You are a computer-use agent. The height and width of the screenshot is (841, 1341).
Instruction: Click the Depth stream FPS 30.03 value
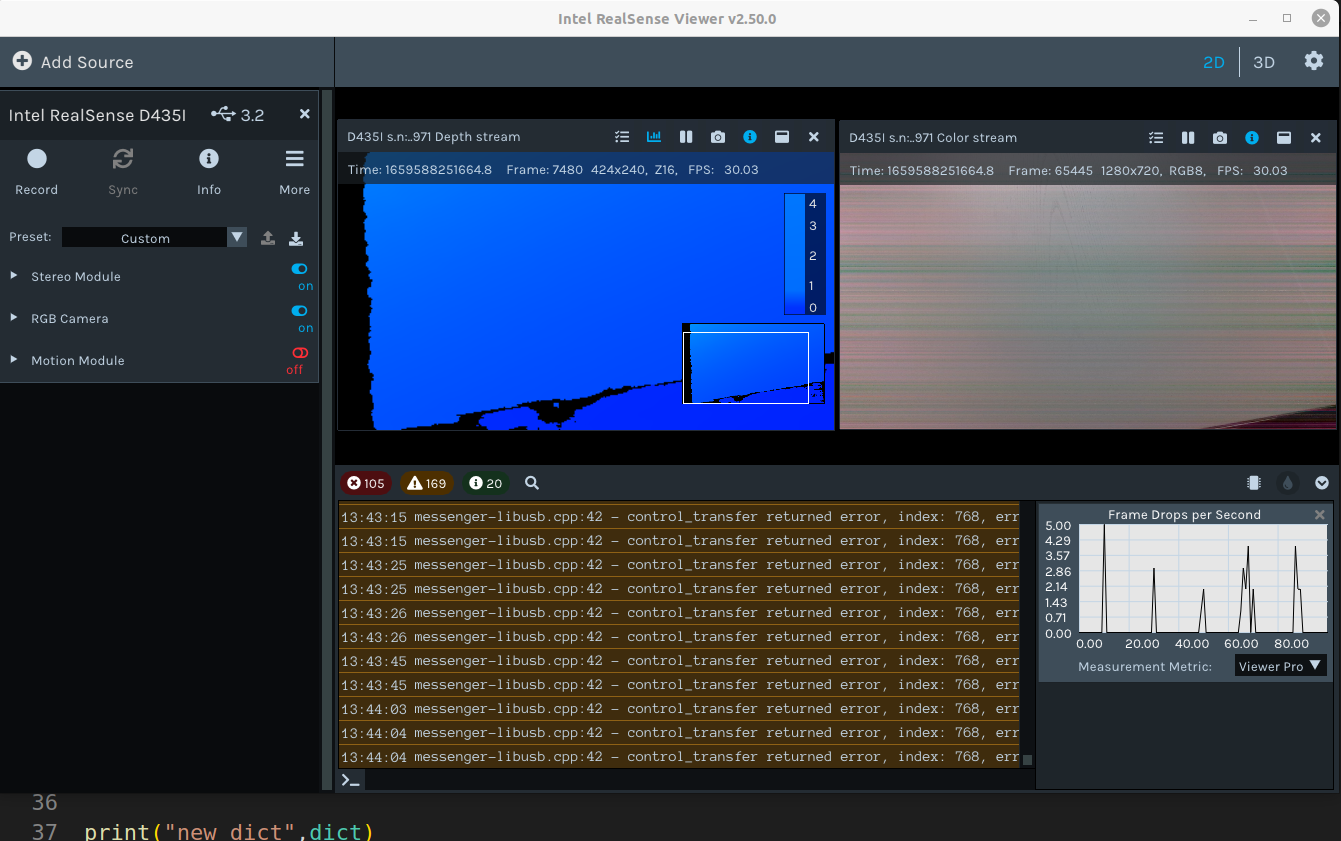(741, 170)
